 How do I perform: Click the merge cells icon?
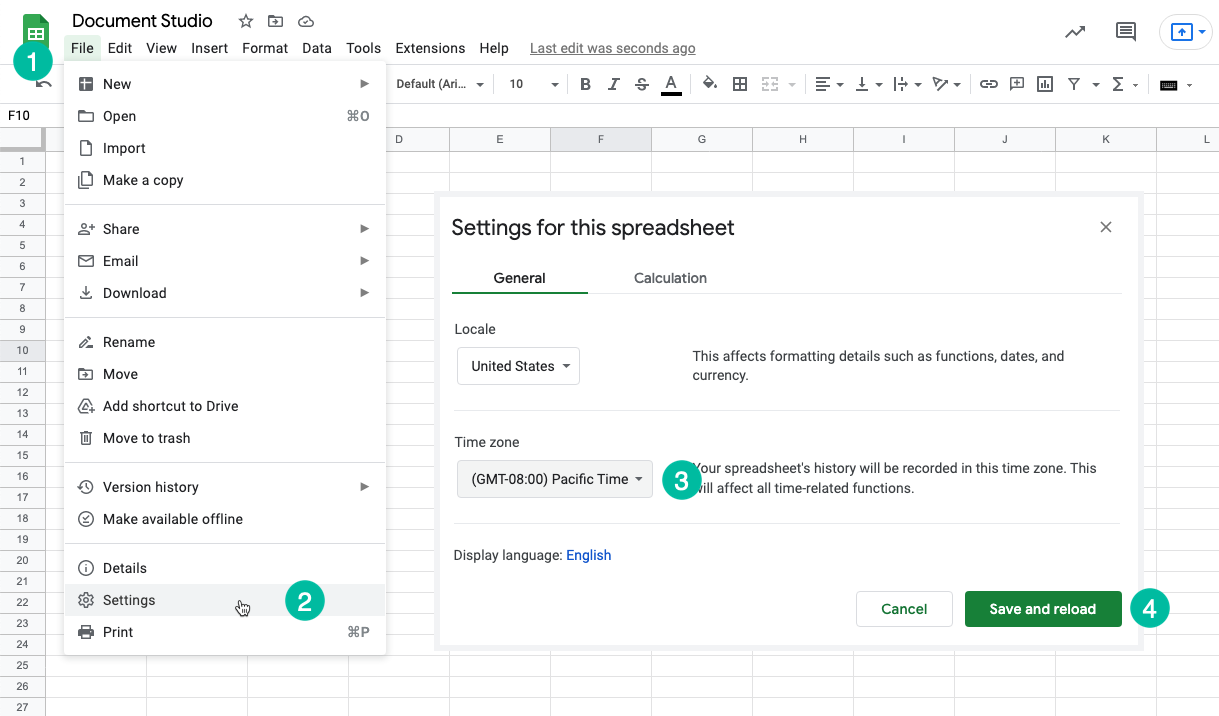coord(771,84)
